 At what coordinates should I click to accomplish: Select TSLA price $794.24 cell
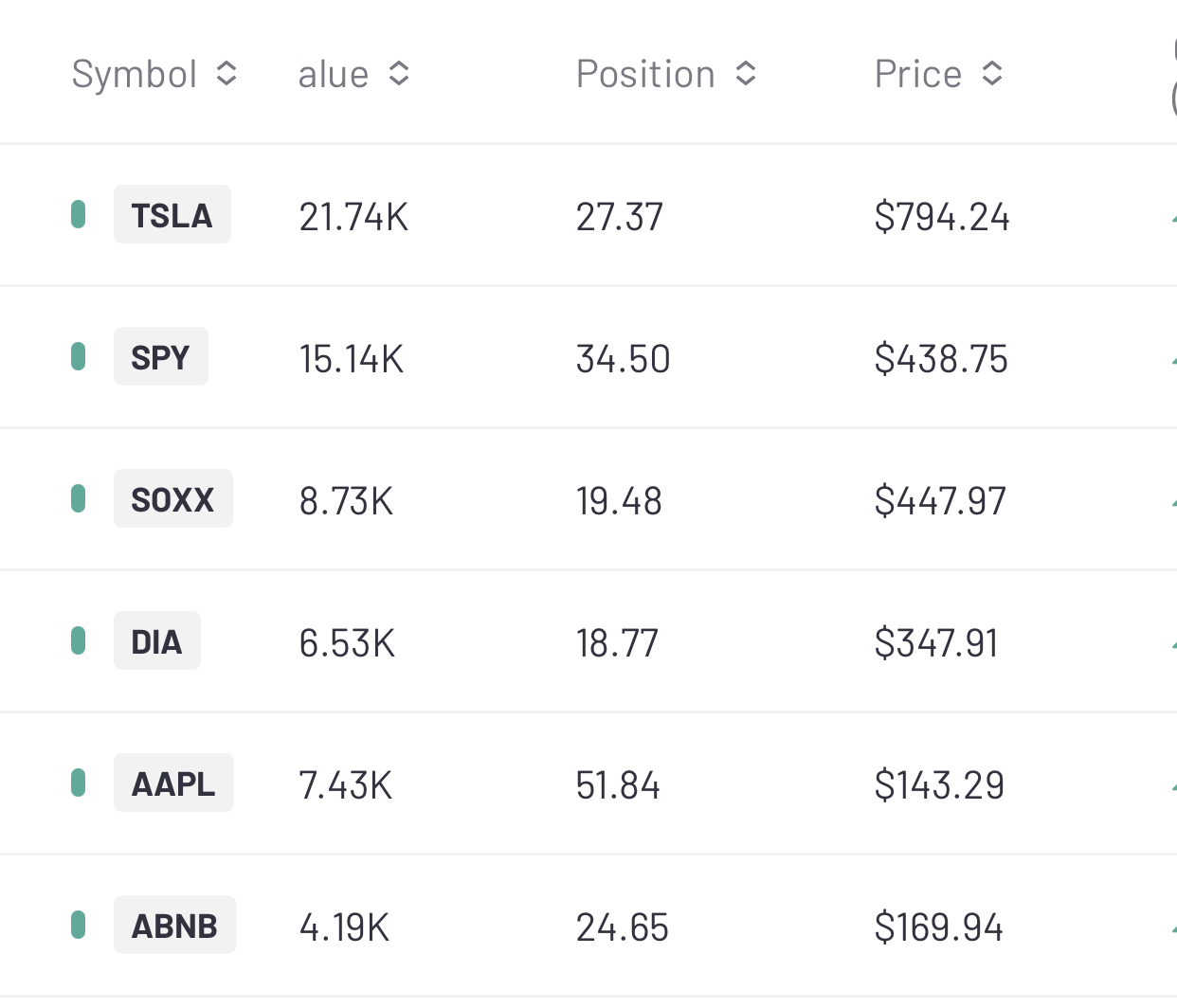(x=942, y=217)
